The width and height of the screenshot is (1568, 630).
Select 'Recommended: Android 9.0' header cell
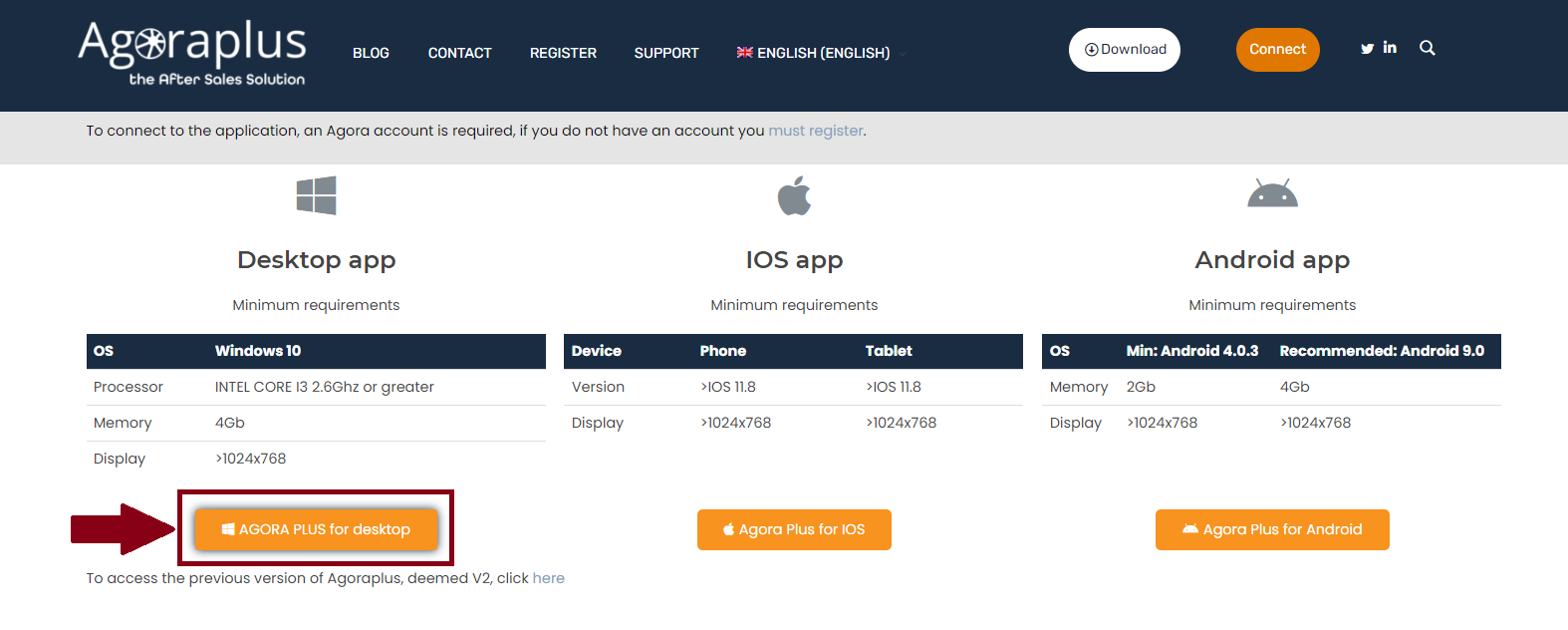click(x=1382, y=351)
